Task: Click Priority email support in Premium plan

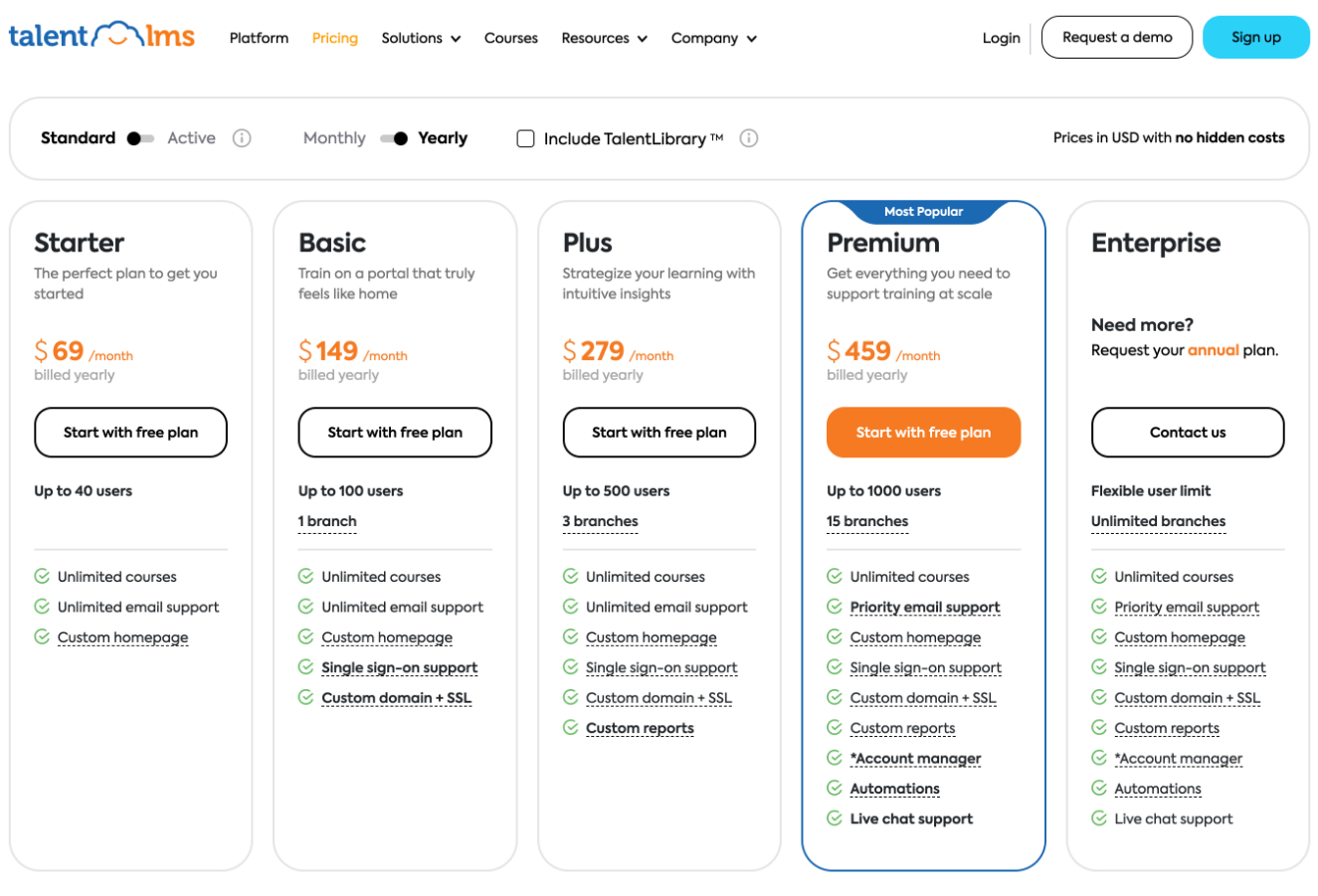Action: point(925,608)
